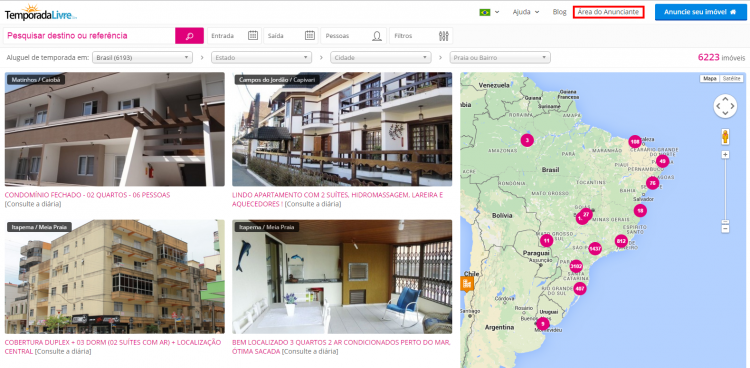The height and width of the screenshot is (368, 750).
Task: Open listing Lindo Apartamento com 2 Suítes
Action: coord(337,200)
